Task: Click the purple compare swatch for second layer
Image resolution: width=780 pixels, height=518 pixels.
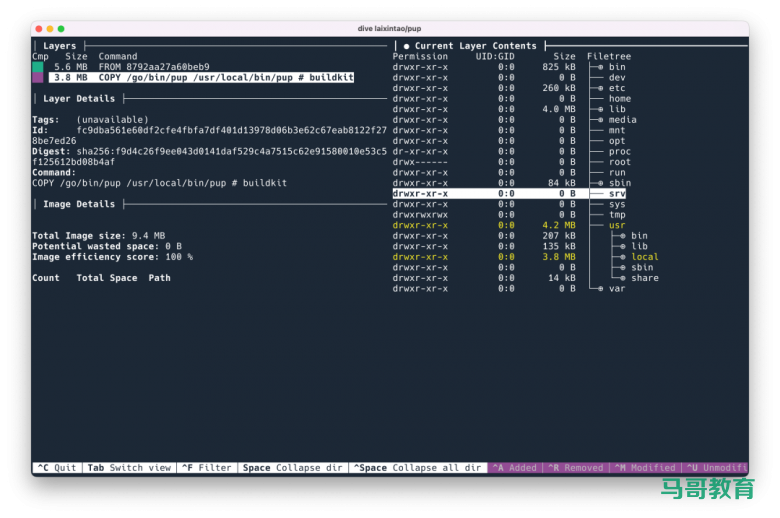Action: click(x=37, y=77)
